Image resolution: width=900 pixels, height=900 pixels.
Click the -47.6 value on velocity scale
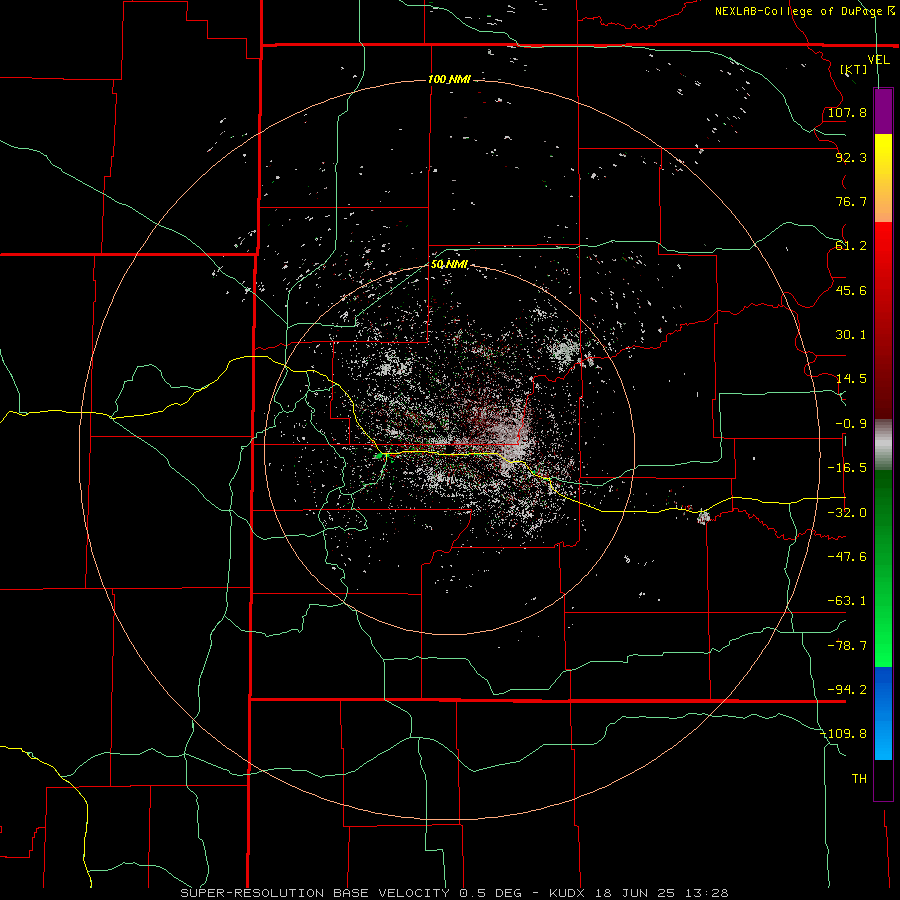coord(847,557)
